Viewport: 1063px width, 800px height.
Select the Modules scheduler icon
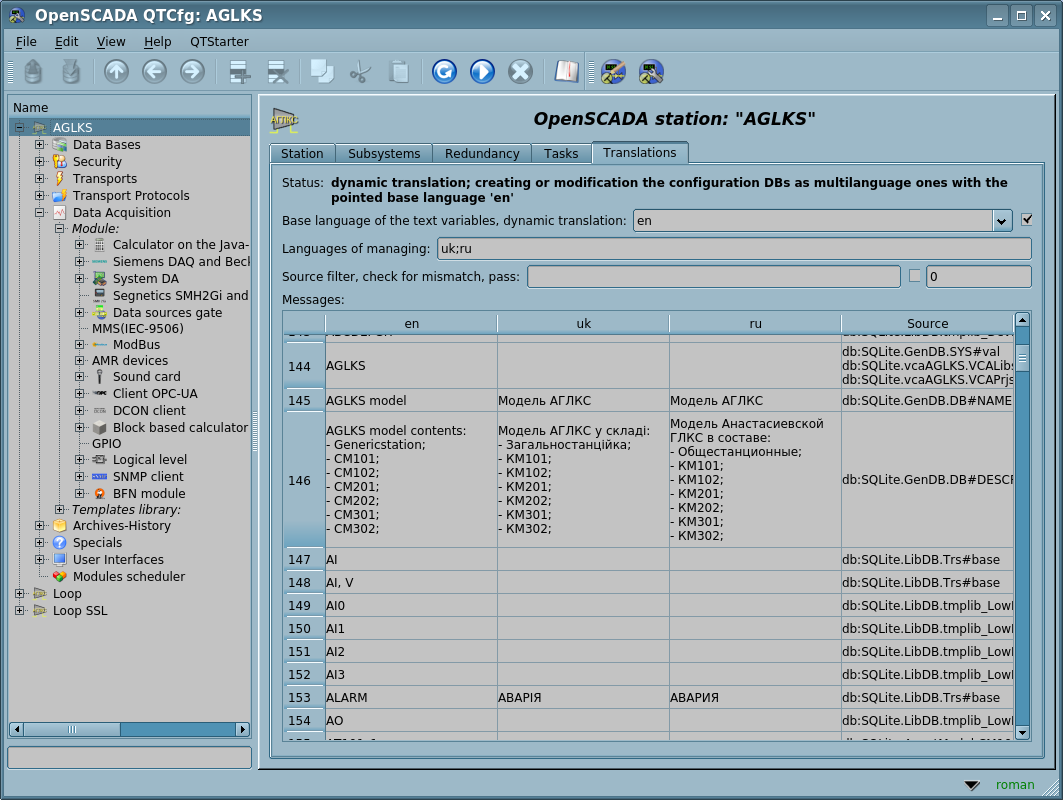tap(60, 576)
